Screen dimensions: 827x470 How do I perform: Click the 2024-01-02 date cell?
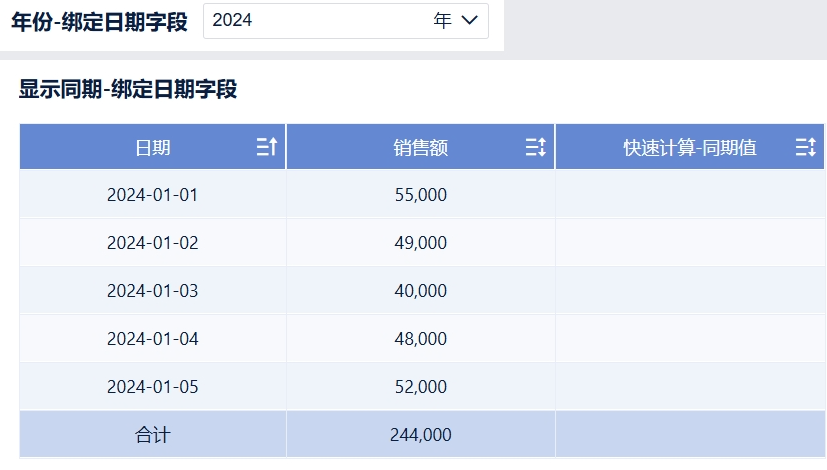[x=152, y=243]
